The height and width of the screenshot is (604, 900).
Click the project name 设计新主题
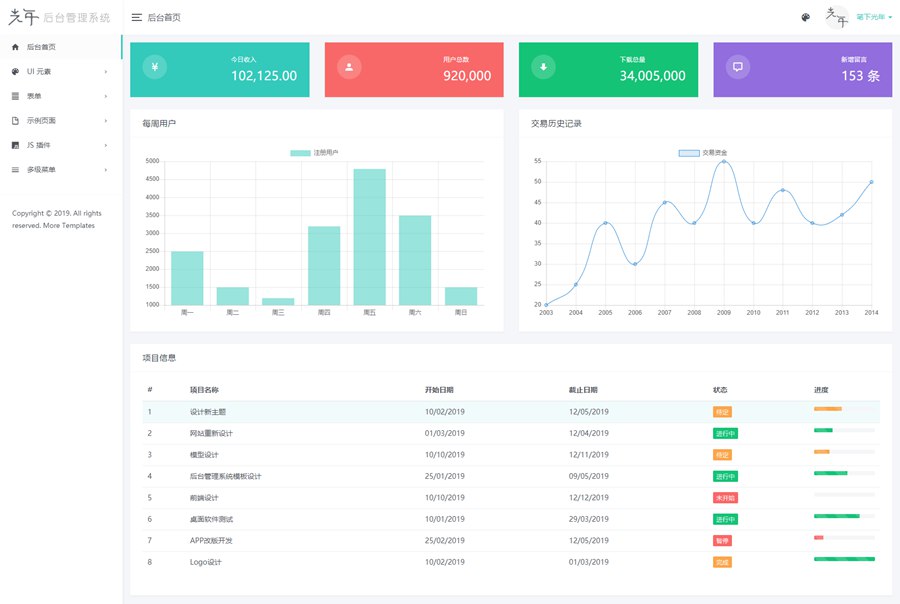(208, 412)
